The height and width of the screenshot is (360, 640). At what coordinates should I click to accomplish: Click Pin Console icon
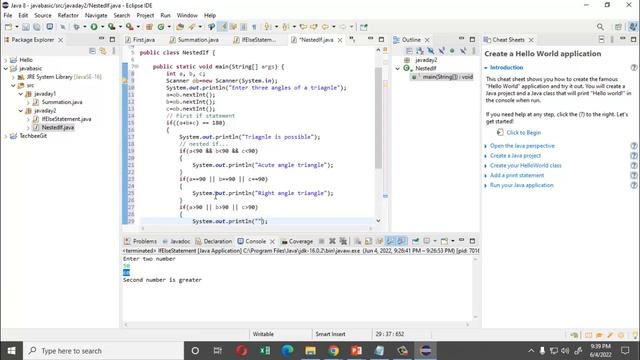tap(415, 241)
